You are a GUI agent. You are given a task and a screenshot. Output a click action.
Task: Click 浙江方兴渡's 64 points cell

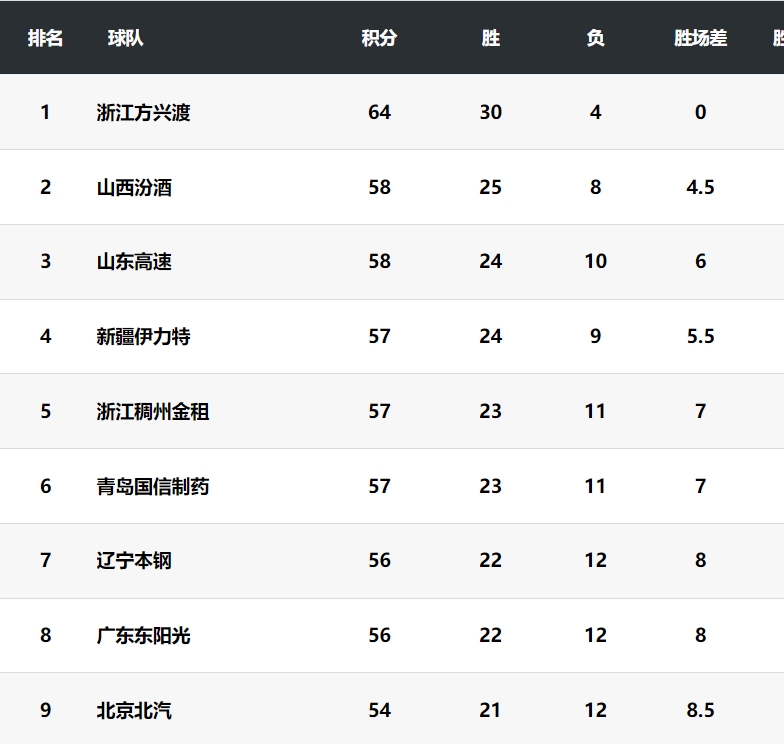[379, 112]
